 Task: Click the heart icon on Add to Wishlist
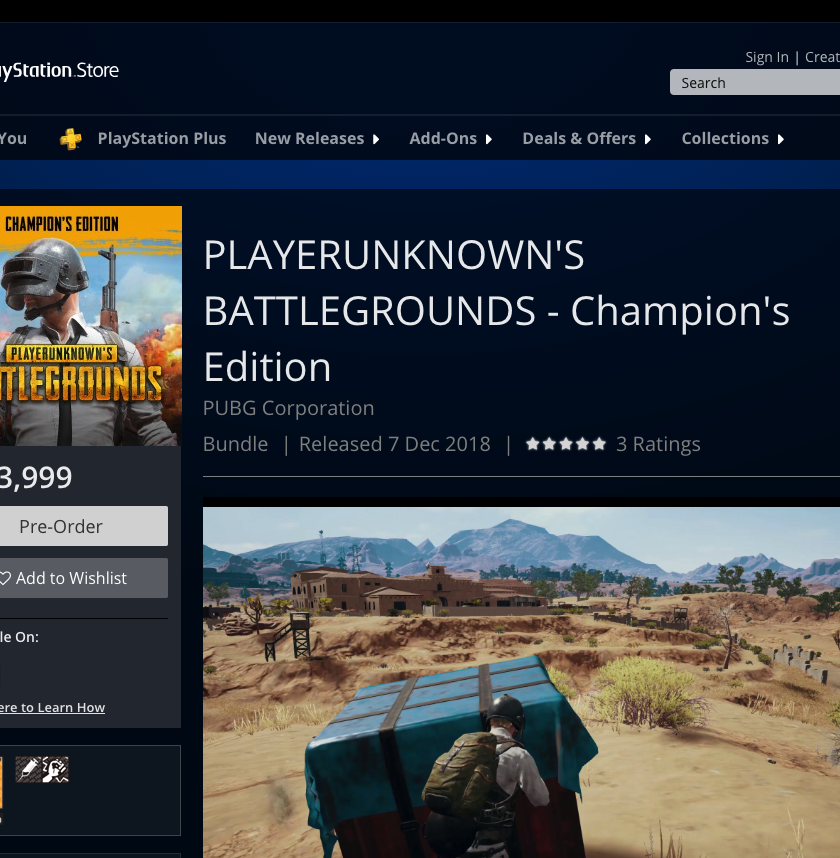point(5,578)
